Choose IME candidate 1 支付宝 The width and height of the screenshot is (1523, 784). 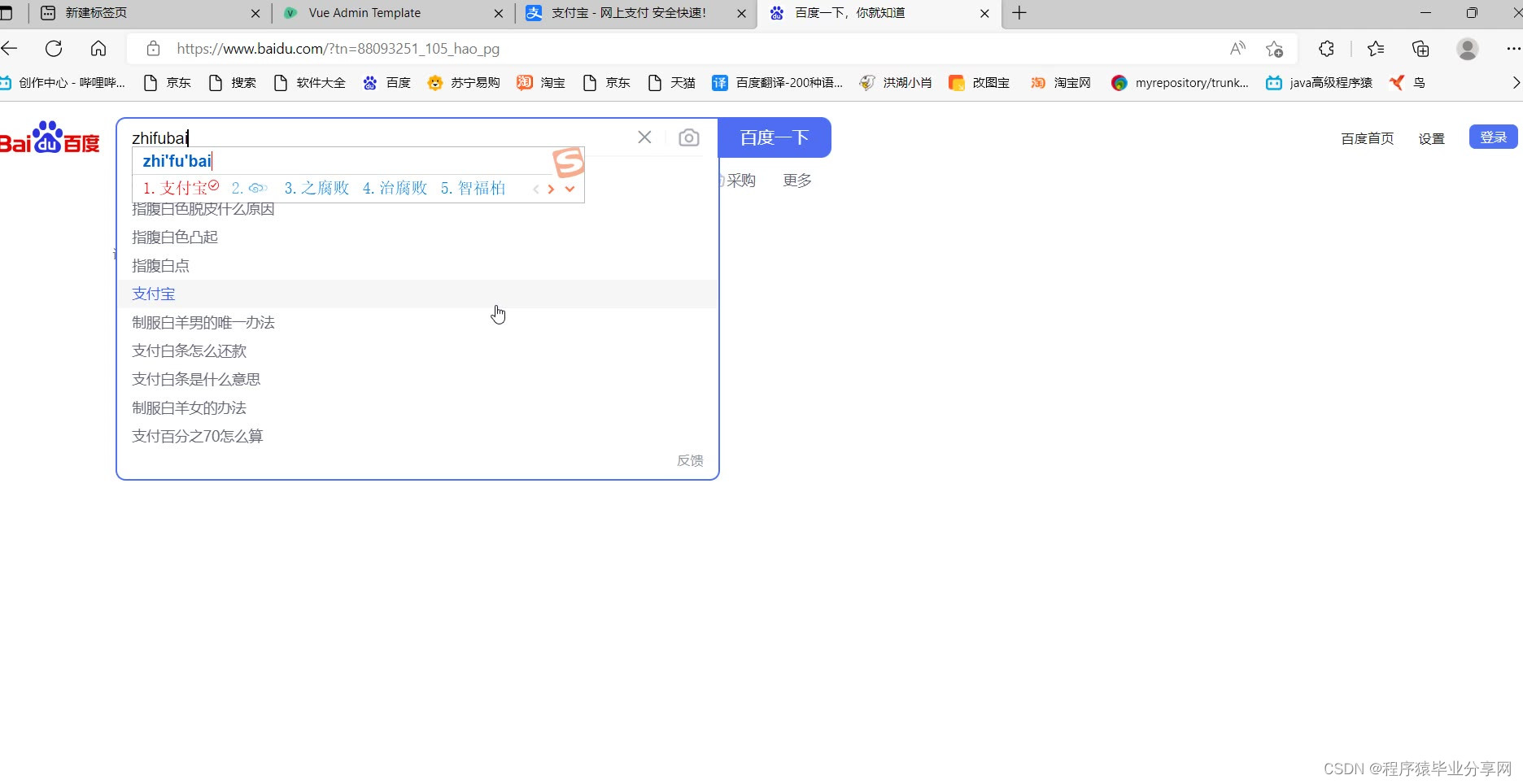point(181,188)
